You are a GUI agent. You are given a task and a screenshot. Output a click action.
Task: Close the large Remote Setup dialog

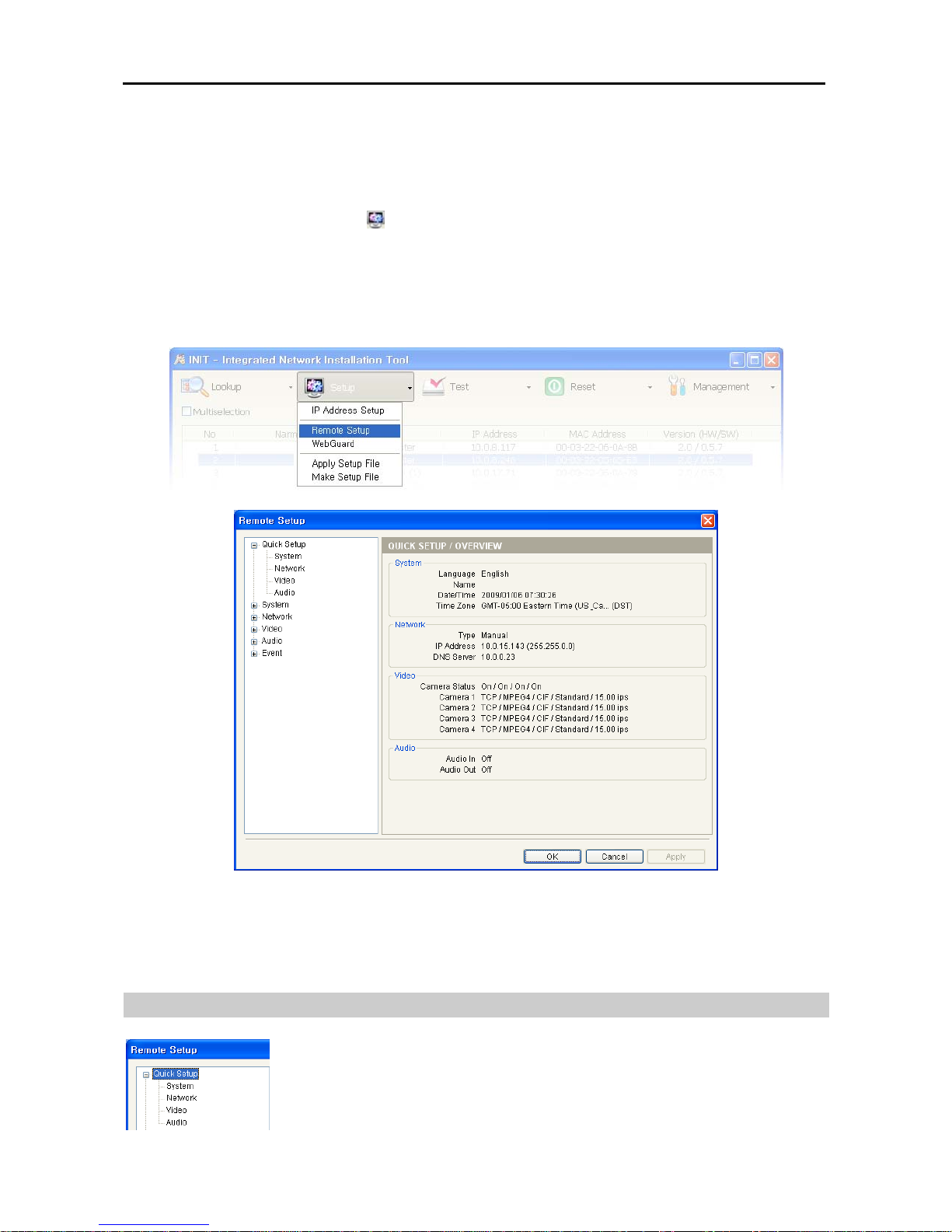pyautogui.click(x=708, y=521)
